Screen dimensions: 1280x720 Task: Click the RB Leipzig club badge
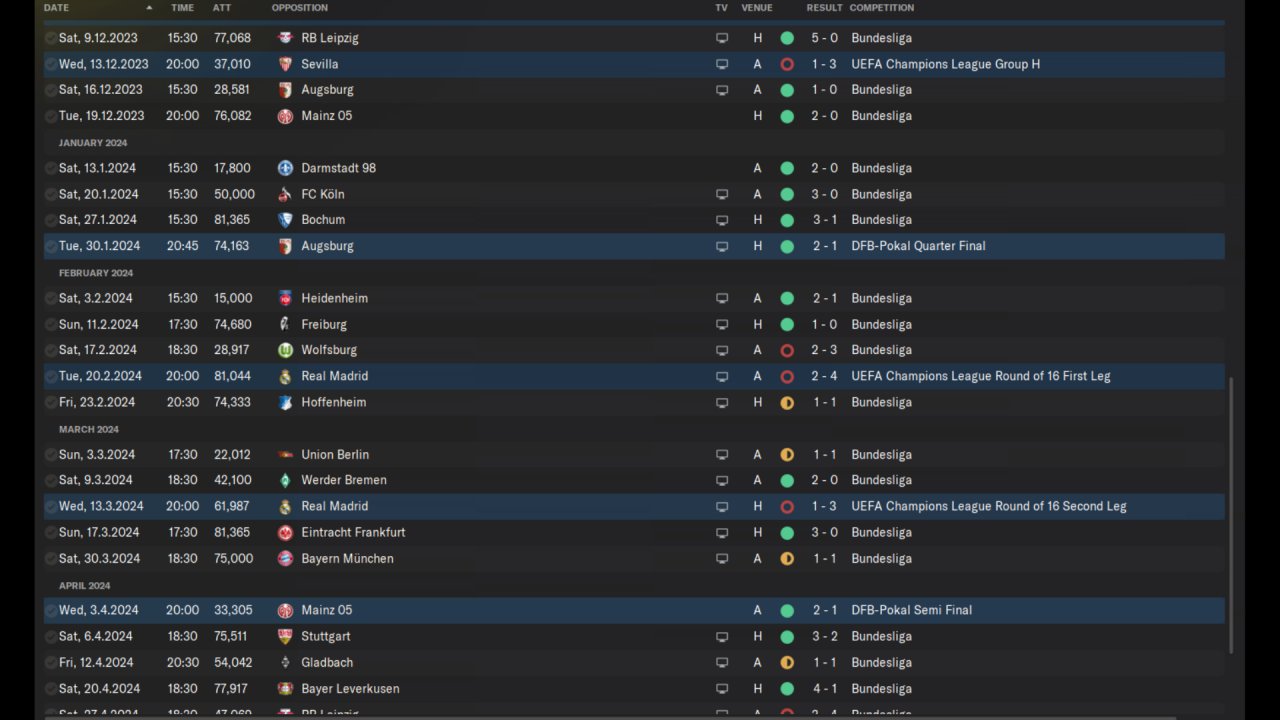tap(285, 38)
